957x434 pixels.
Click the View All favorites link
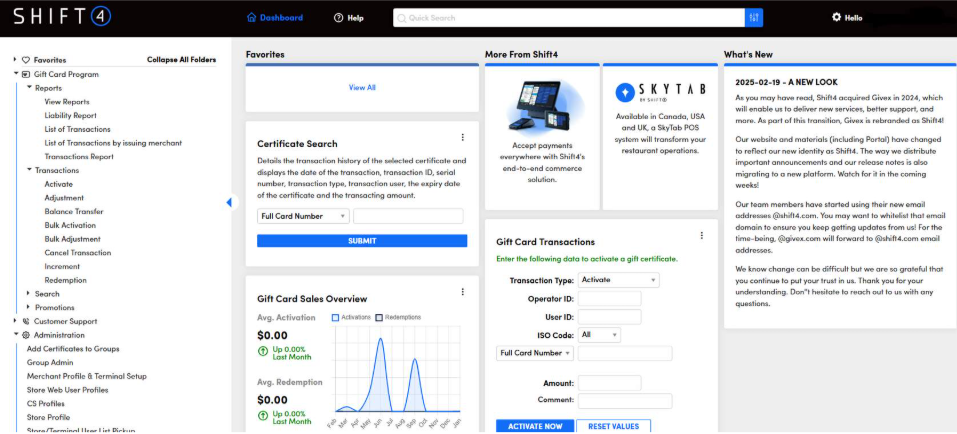362,88
